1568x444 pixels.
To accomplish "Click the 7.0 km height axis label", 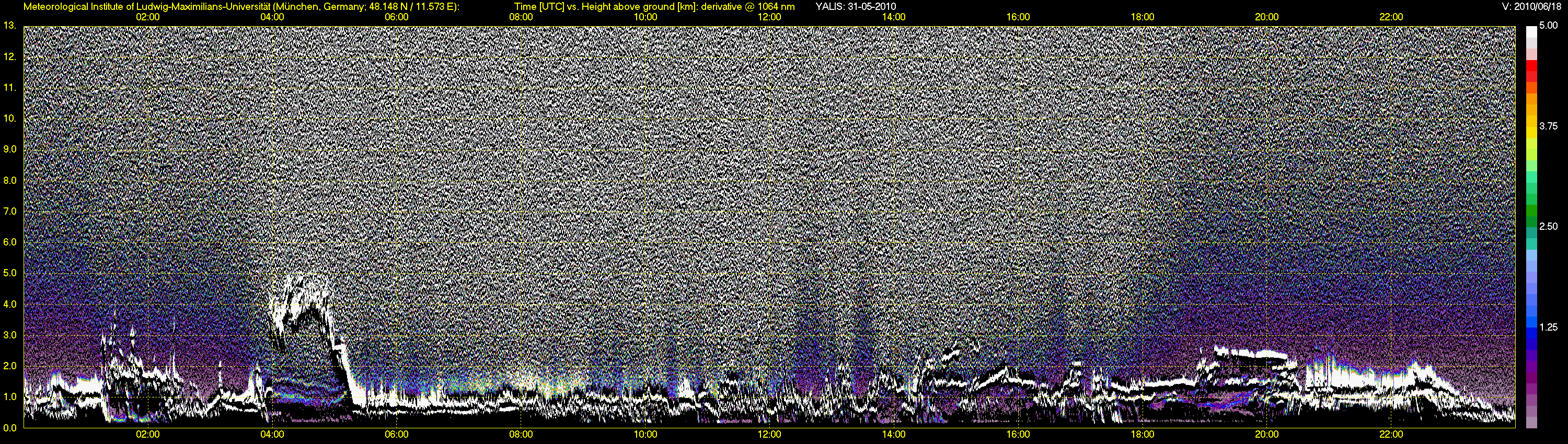I will coord(10,212).
